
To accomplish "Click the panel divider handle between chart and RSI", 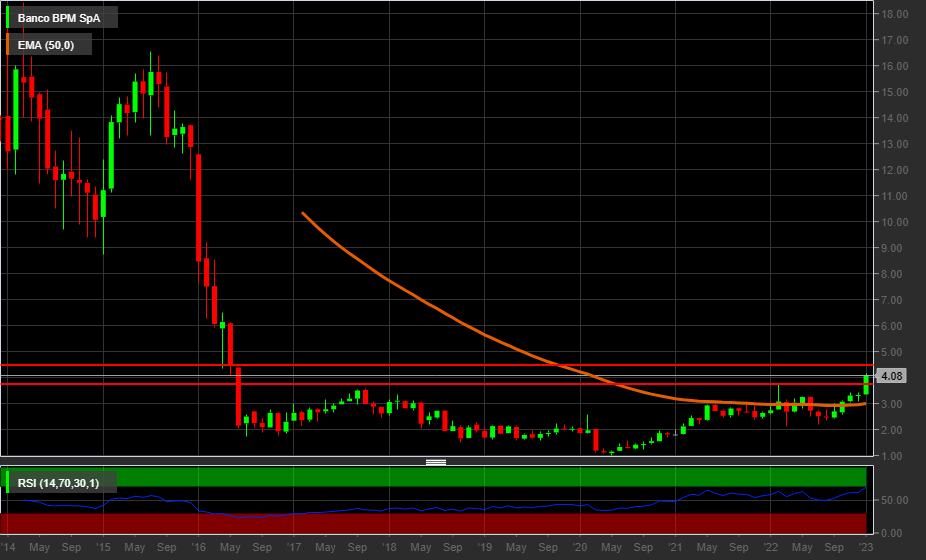I will (436, 462).
